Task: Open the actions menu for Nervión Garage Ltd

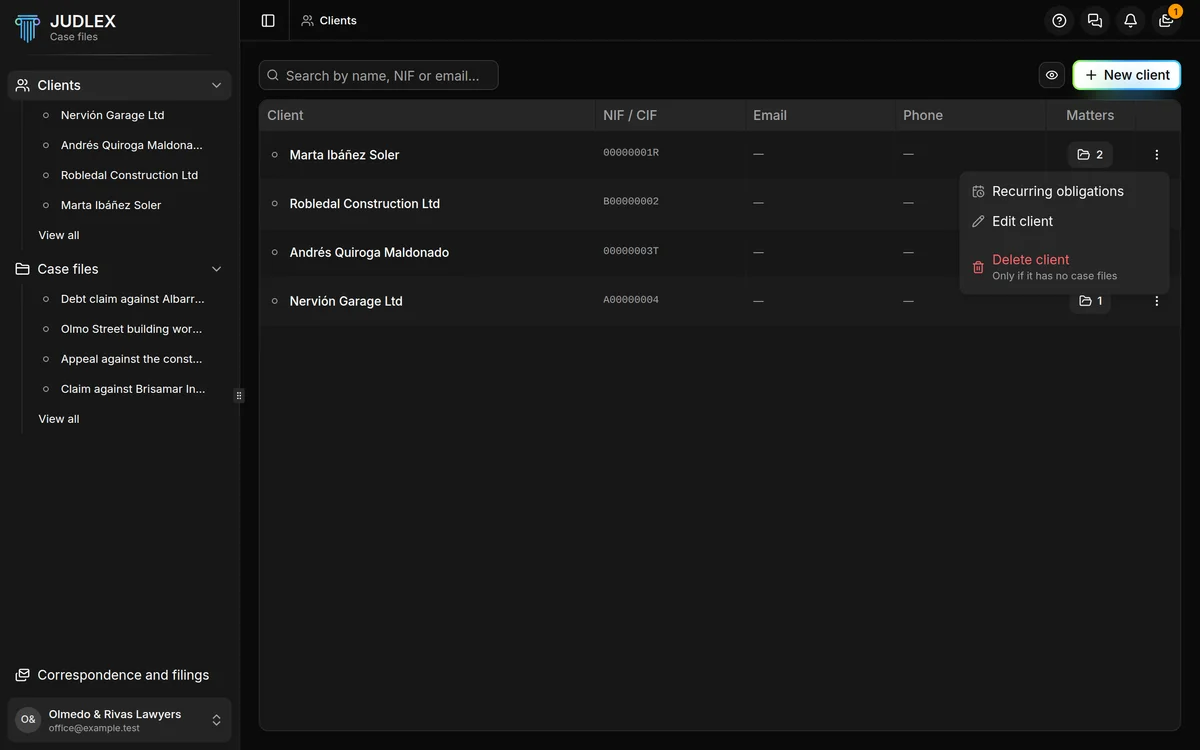Action: pyautogui.click(x=1157, y=301)
